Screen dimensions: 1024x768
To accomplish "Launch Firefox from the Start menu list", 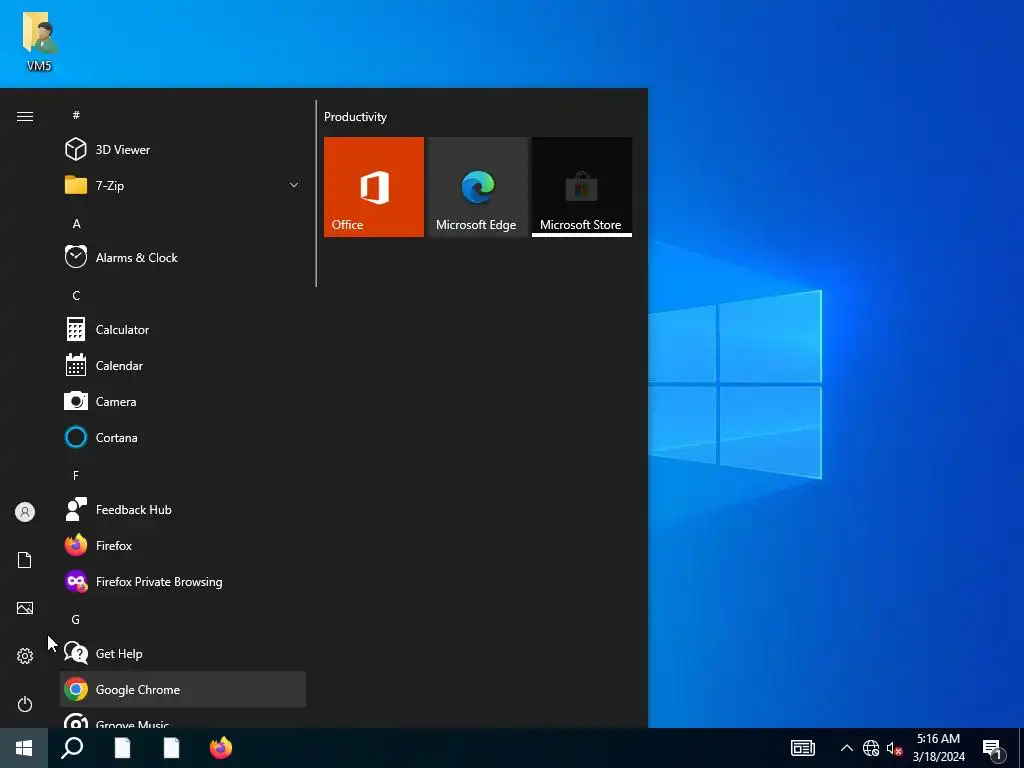I will pyautogui.click(x=183, y=545).
